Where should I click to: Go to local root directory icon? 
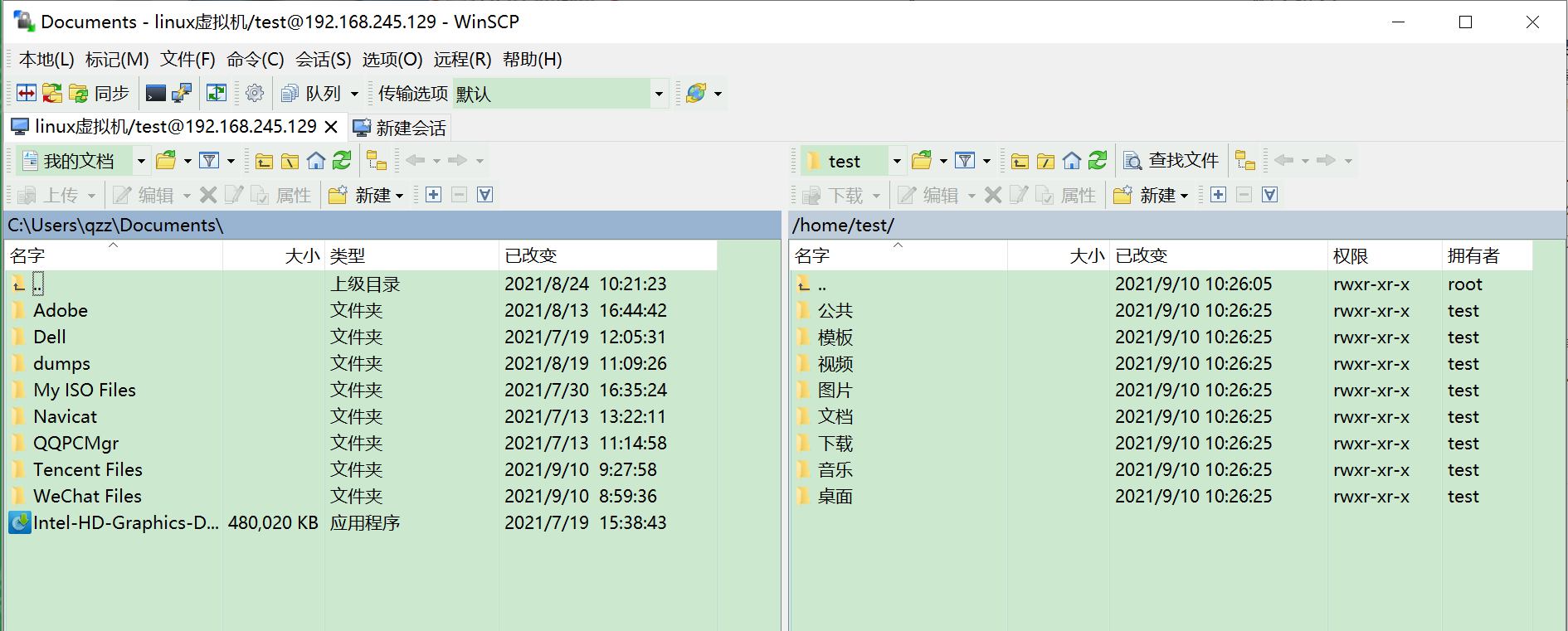tap(290, 161)
